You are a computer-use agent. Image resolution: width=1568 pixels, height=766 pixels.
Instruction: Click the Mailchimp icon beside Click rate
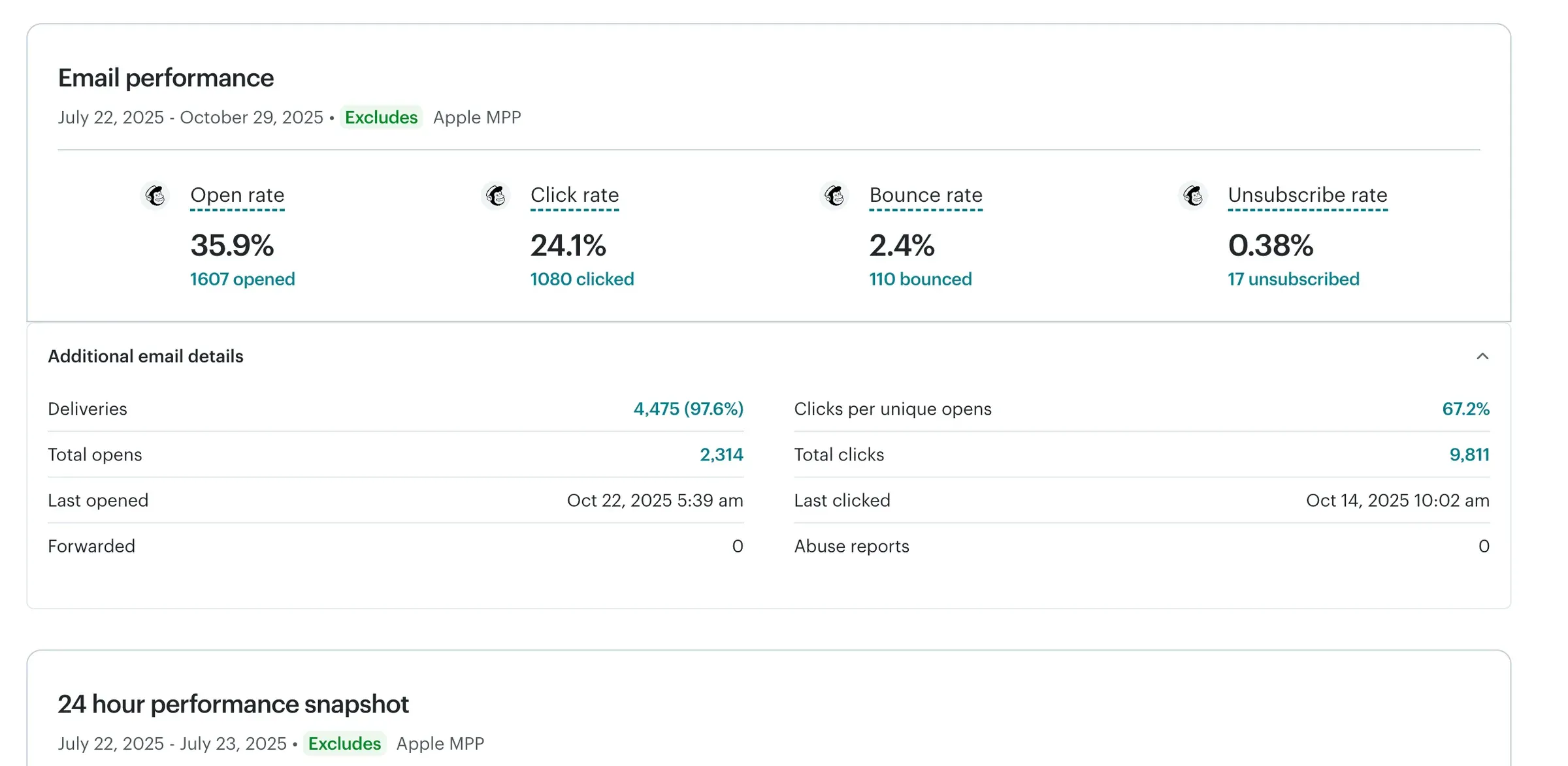[x=496, y=195]
